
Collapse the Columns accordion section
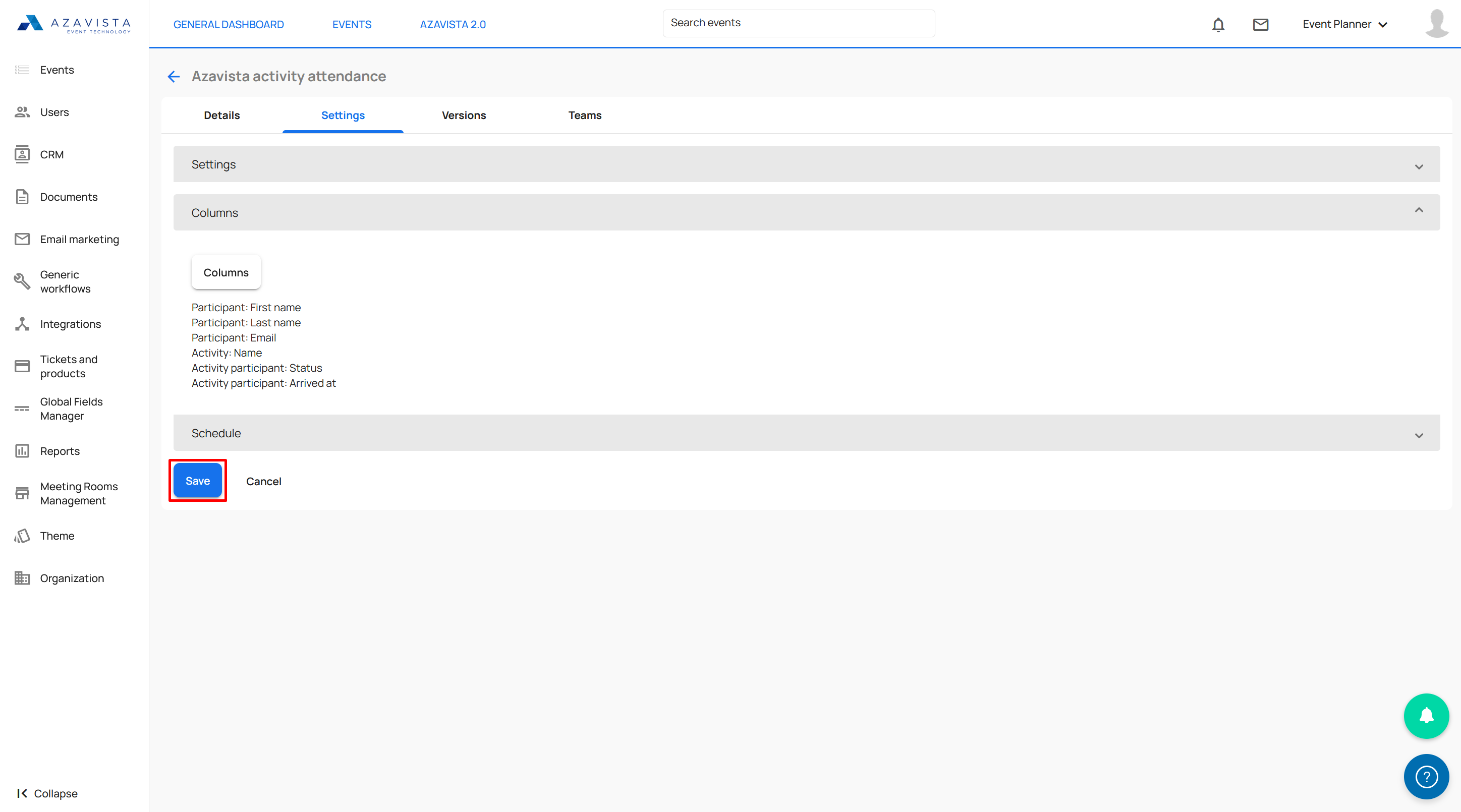coord(807,213)
